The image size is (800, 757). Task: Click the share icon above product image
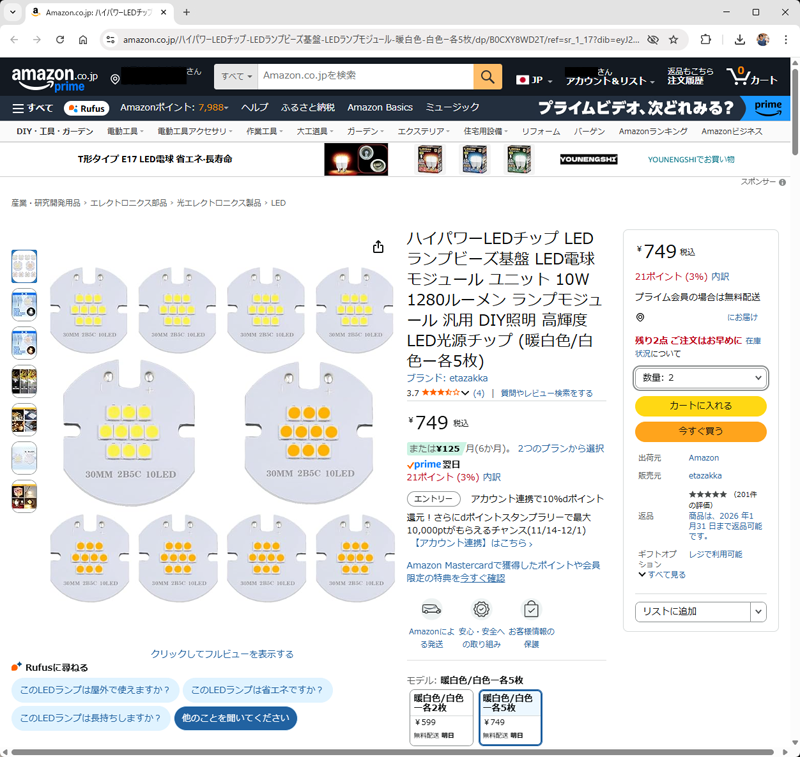(378, 247)
